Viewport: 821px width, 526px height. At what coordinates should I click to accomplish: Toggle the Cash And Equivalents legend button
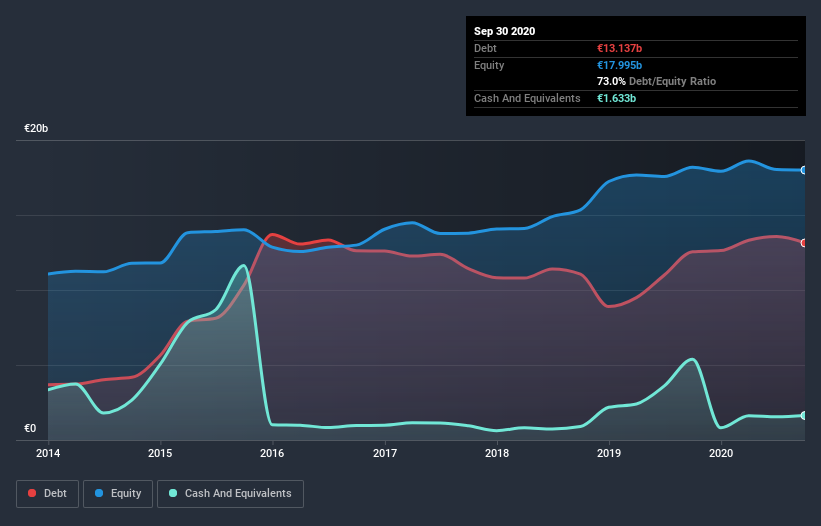pyautogui.click(x=230, y=494)
